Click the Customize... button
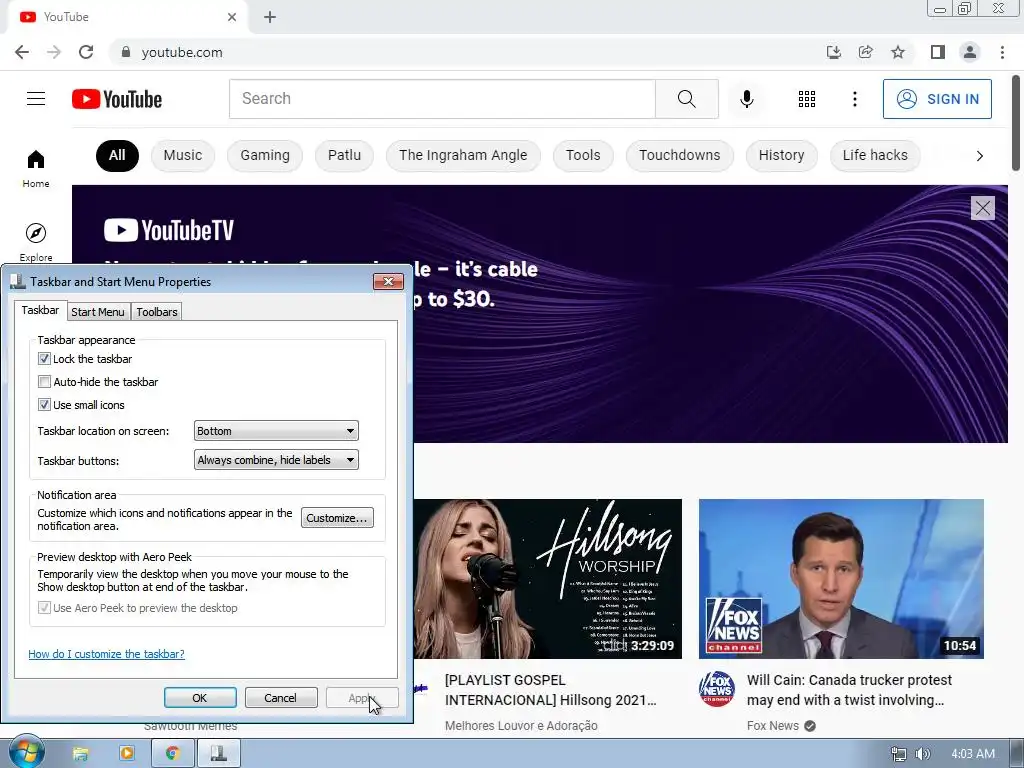Viewport: 1024px width, 768px height. click(x=337, y=518)
